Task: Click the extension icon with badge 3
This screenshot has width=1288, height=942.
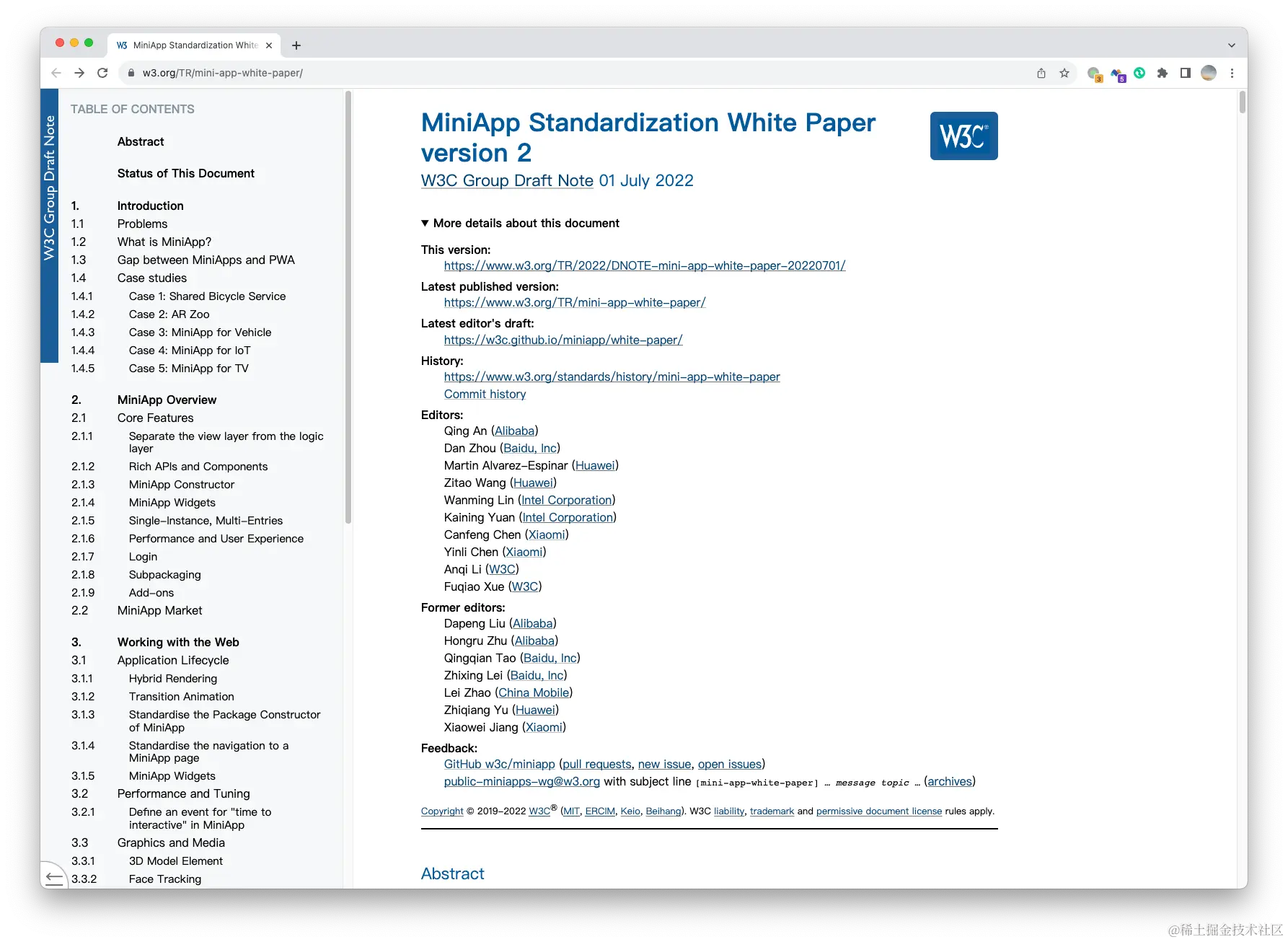Action: tap(1095, 74)
